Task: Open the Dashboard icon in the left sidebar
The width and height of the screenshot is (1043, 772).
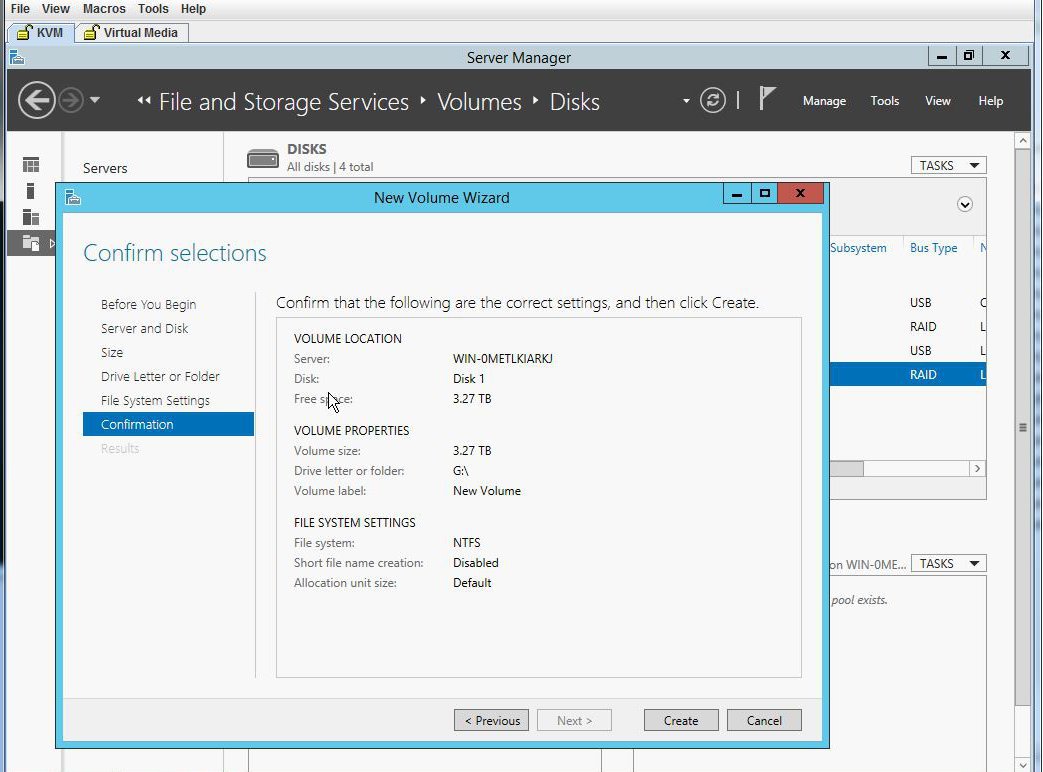Action: 31,165
